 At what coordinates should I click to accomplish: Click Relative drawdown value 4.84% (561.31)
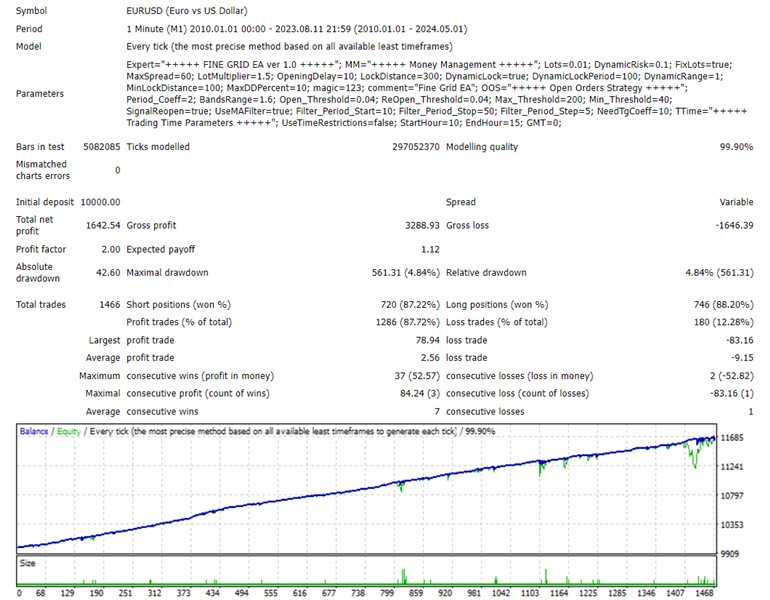(x=719, y=272)
